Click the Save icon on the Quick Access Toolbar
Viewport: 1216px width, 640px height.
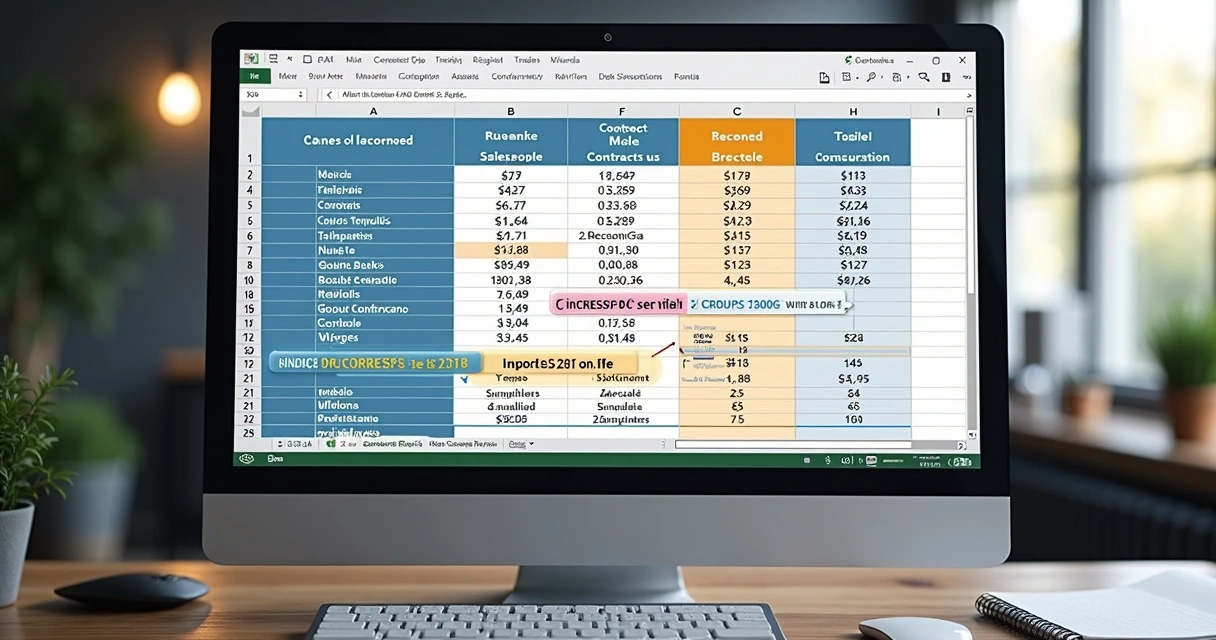[x=272, y=59]
